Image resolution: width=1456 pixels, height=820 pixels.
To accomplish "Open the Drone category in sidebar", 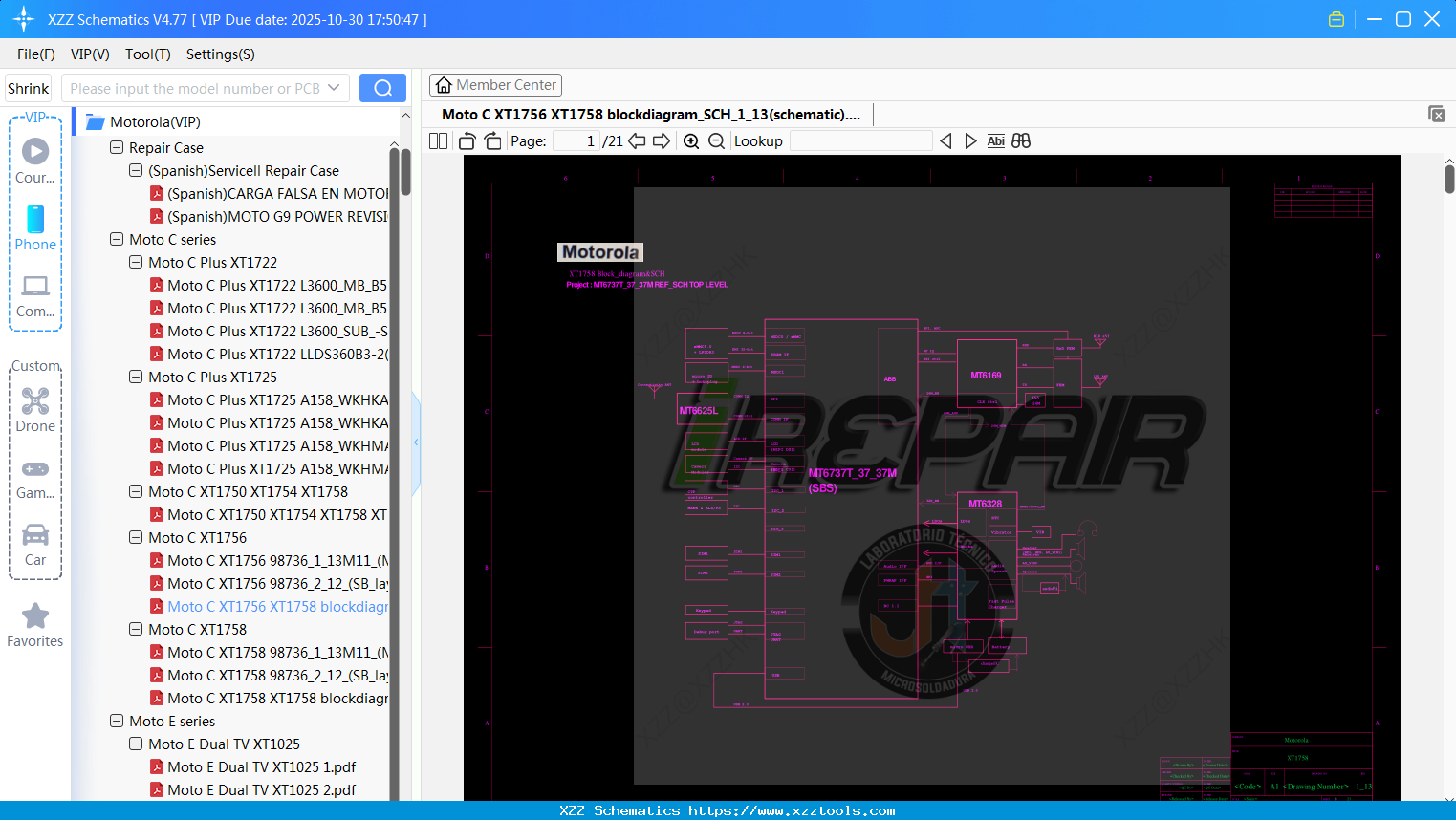I will (35, 410).
